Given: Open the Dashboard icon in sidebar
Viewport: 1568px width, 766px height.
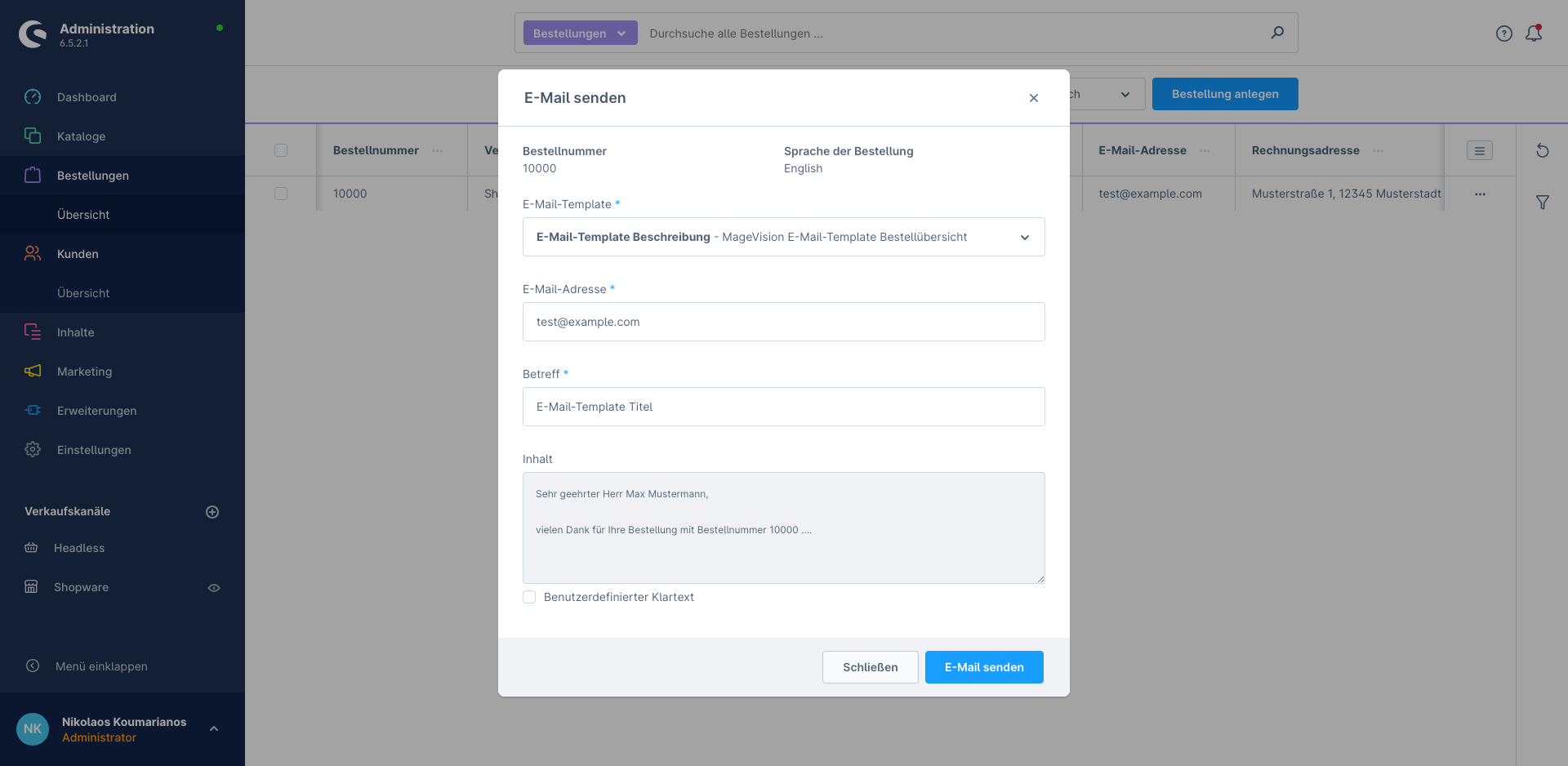Looking at the screenshot, I should (x=33, y=97).
